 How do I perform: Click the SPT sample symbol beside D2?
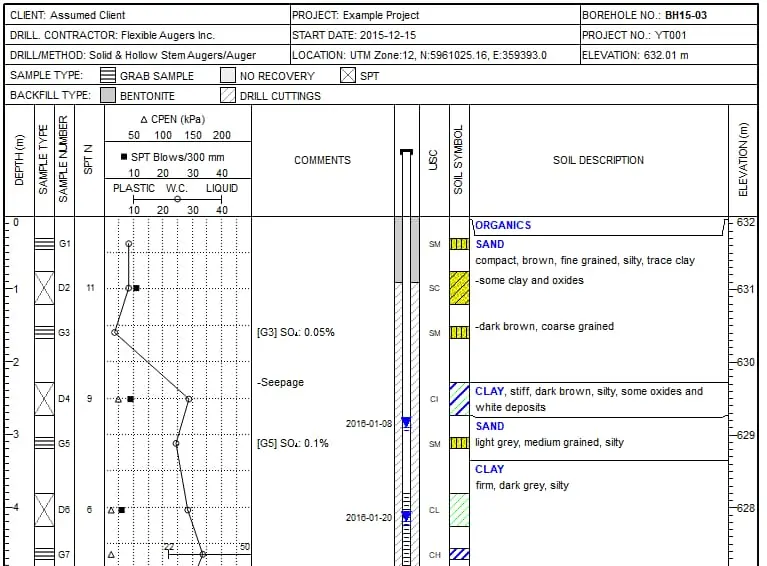[x=45, y=288]
